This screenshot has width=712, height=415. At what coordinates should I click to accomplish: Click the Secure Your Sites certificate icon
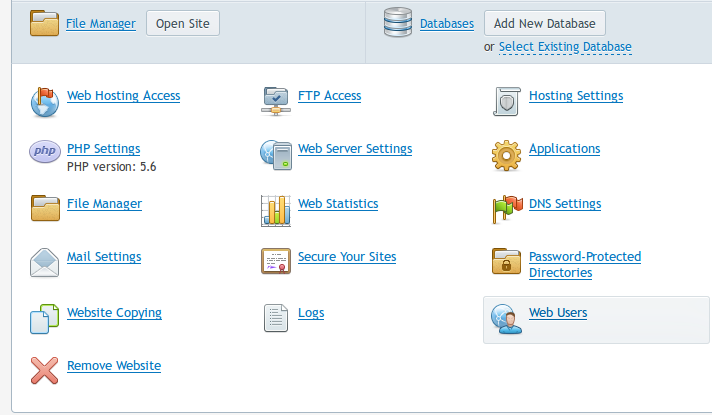275,262
